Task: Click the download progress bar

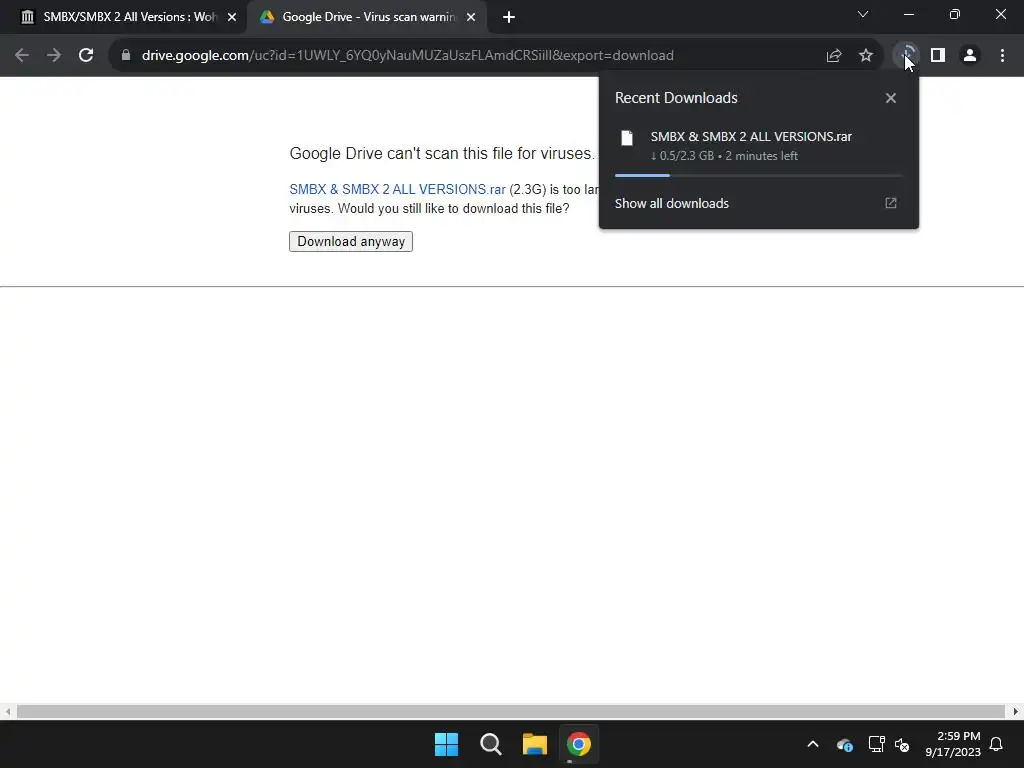Action: 758,175
